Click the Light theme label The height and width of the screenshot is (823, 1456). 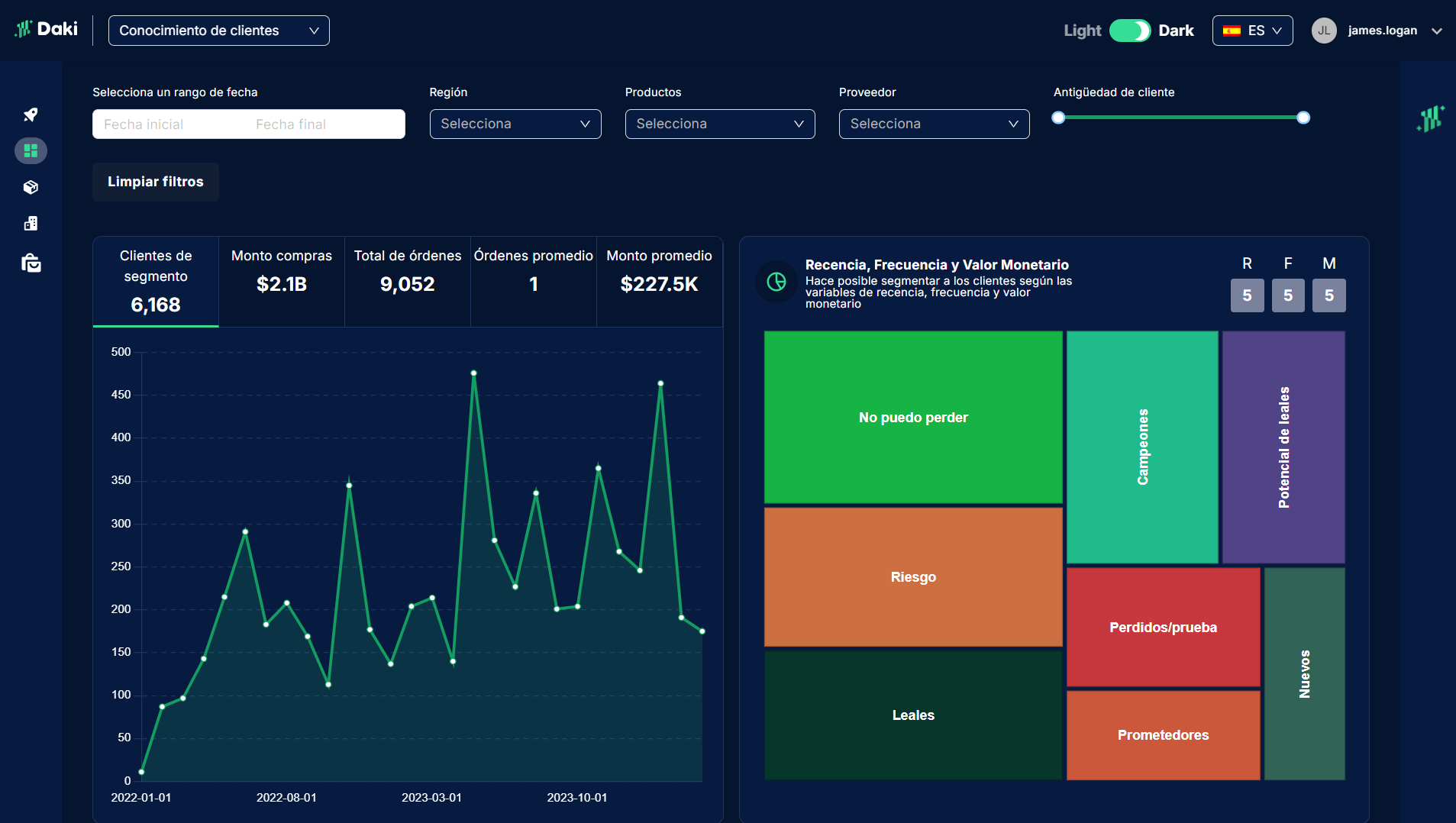click(1083, 31)
